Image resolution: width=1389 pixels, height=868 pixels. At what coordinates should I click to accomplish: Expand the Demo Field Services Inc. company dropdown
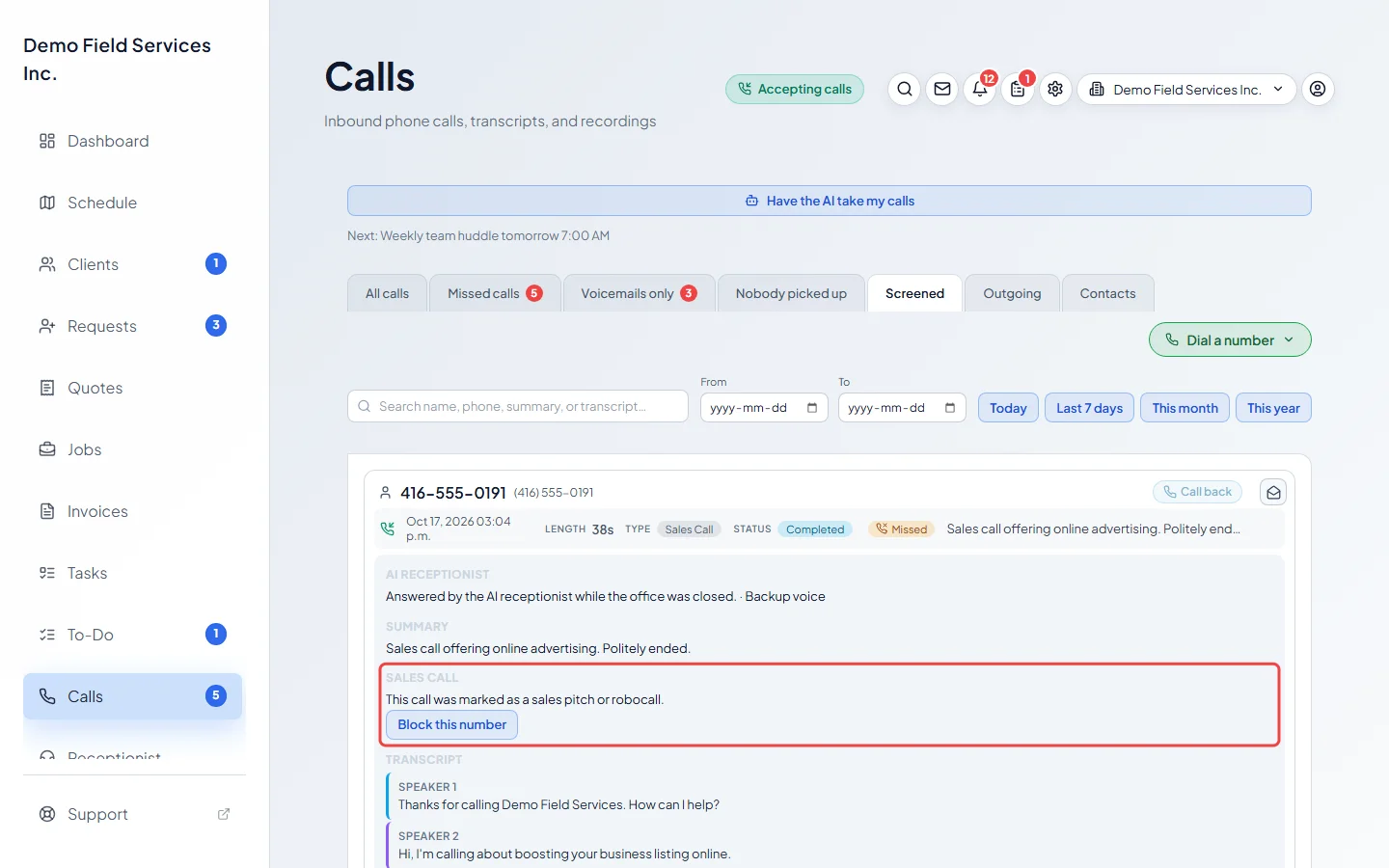coord(1186,89)
